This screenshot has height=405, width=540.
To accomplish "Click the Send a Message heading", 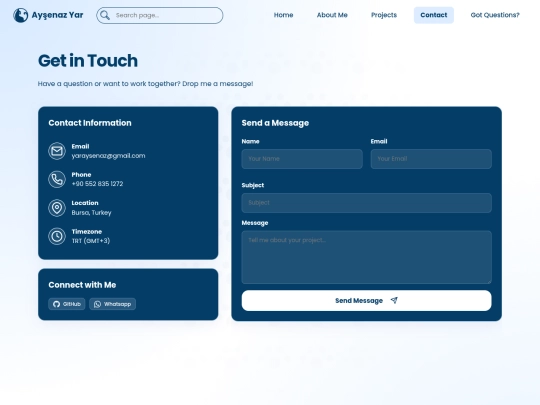I will point(275,123).
